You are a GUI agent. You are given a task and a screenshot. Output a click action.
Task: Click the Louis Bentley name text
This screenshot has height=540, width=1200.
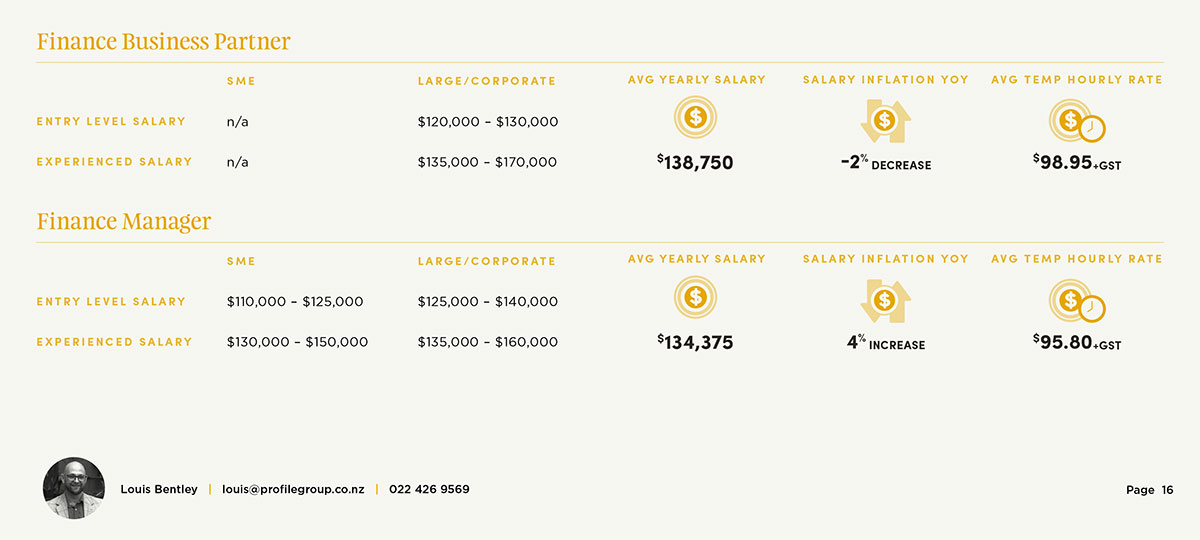[159, 490]
